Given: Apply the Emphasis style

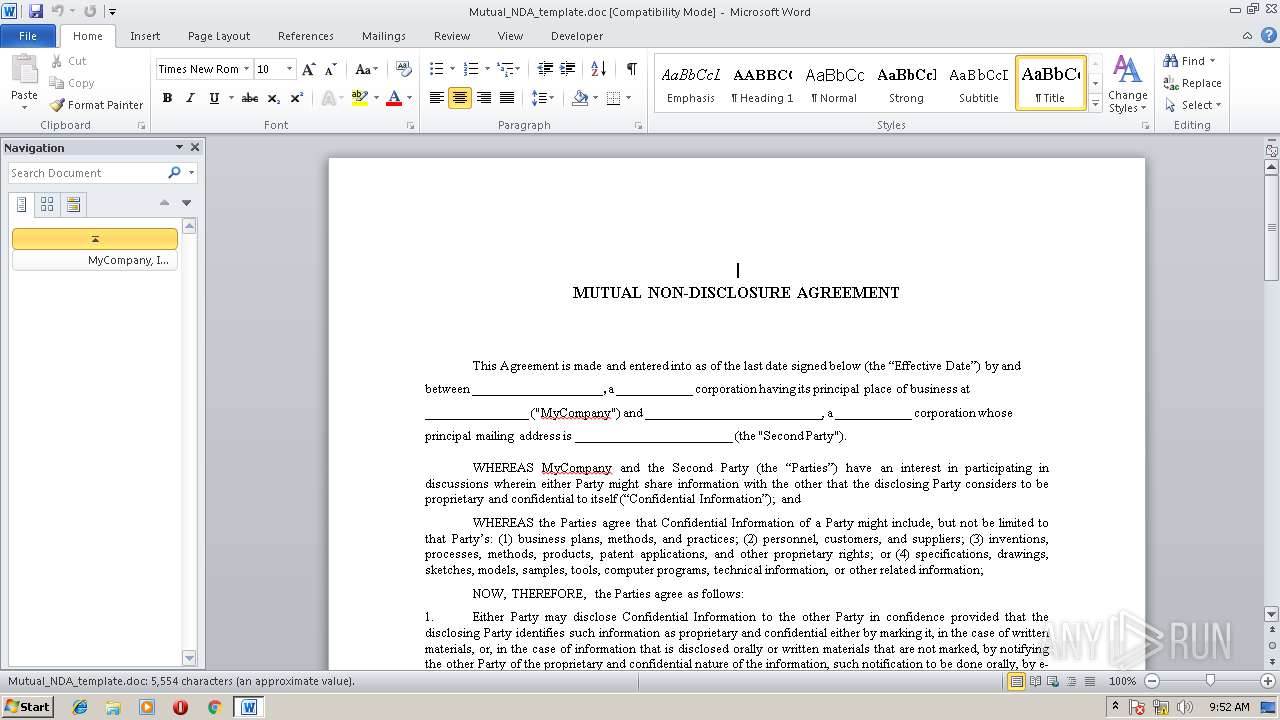Looking at the screenshot, I should pyautogui.click(x=691, y=83).
